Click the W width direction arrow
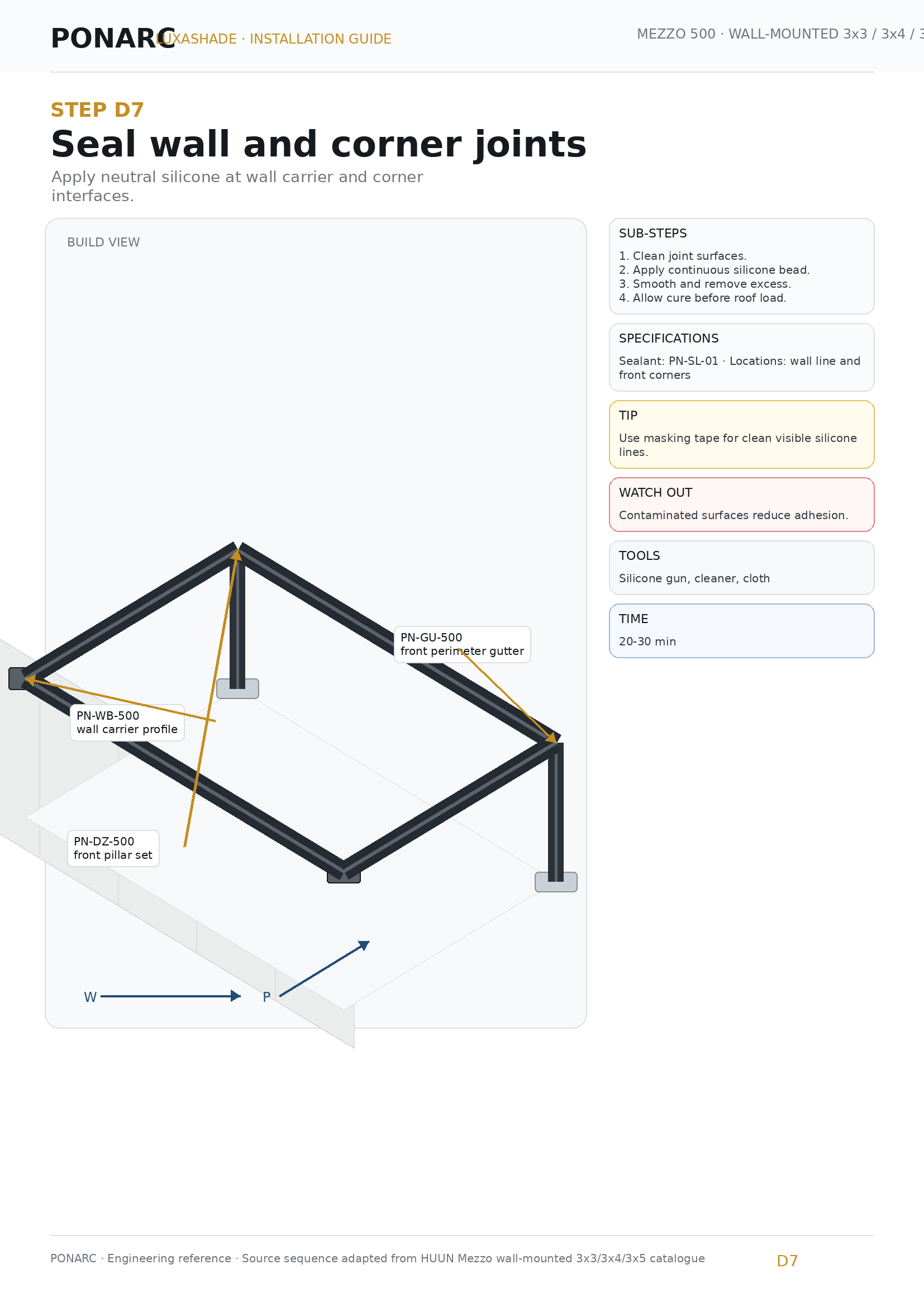Image resolution: width=924 pixels, height=1307 pixels. (x=170, y=996)
